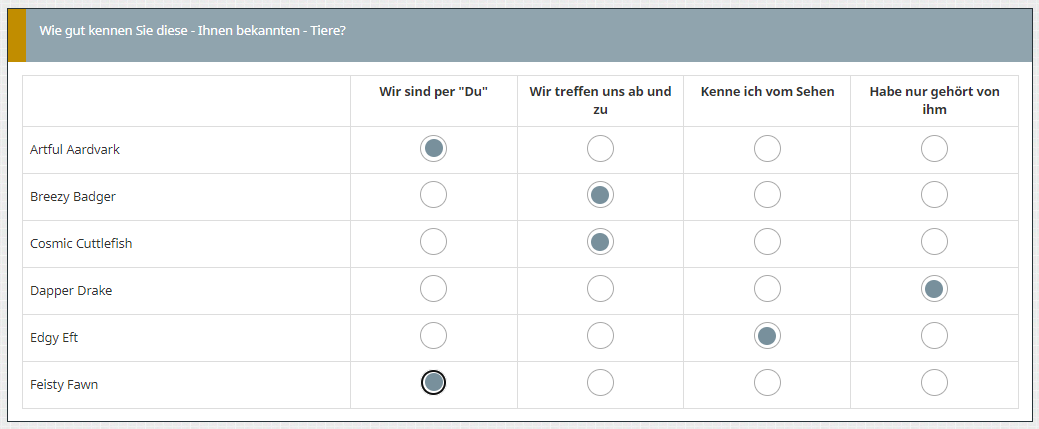Choose "Habe nur gehört von ihm" for Breezy Badger
The height and width of the screenshot is (429, 1039).
coord(934,196)
